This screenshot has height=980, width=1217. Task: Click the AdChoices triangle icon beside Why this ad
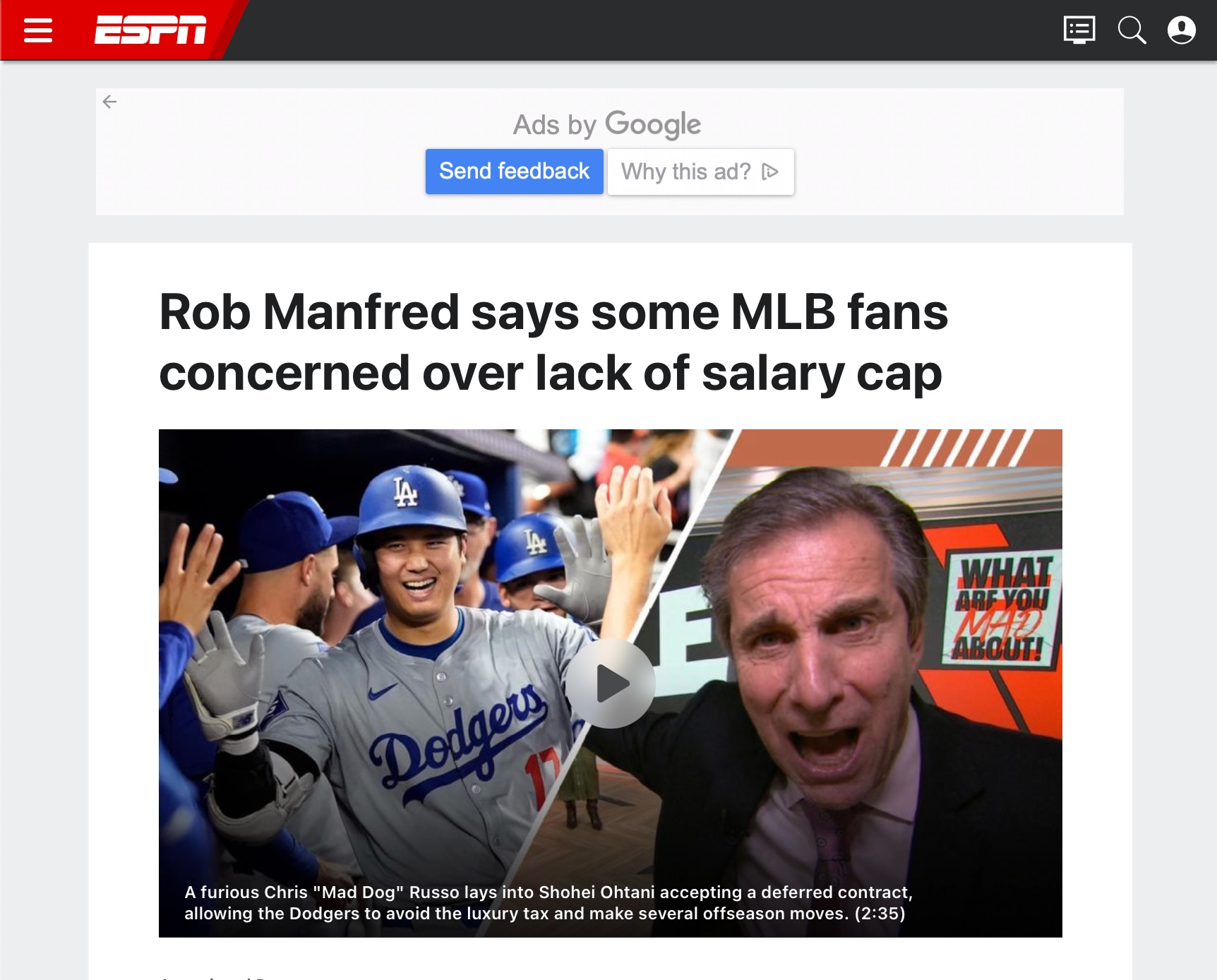770,172
